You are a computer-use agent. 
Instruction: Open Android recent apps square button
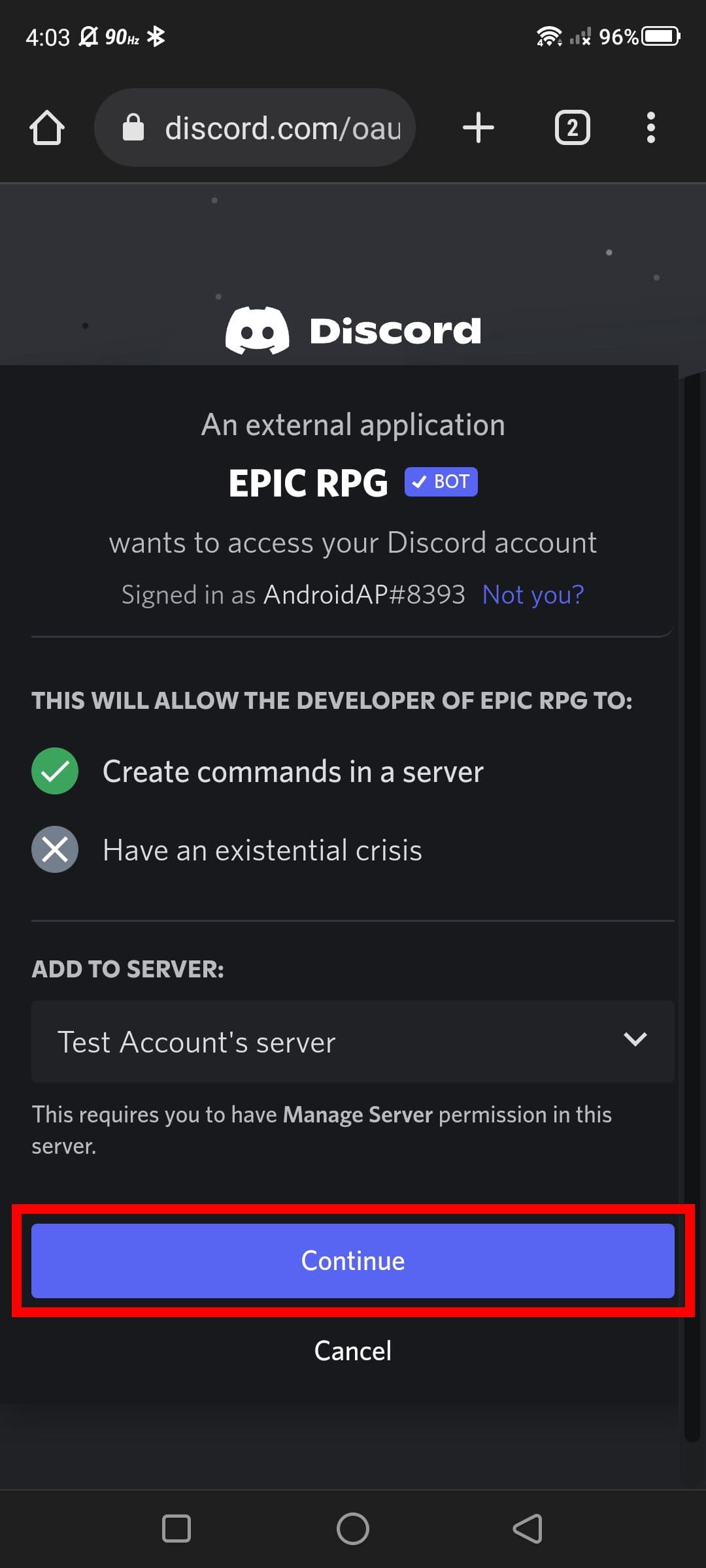[x=176, y=1529]
